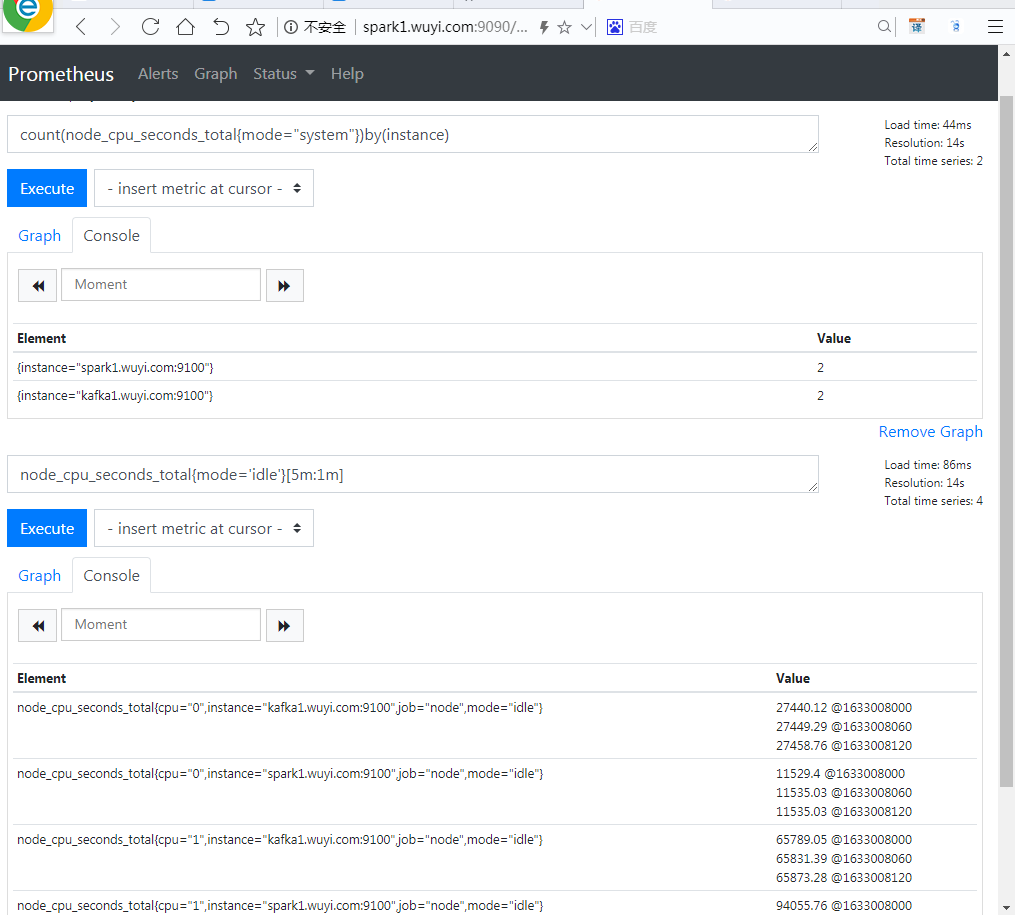Click scrollbar down arrow
Viewport: 1015px width, 915px height.
pos(1006,907)
